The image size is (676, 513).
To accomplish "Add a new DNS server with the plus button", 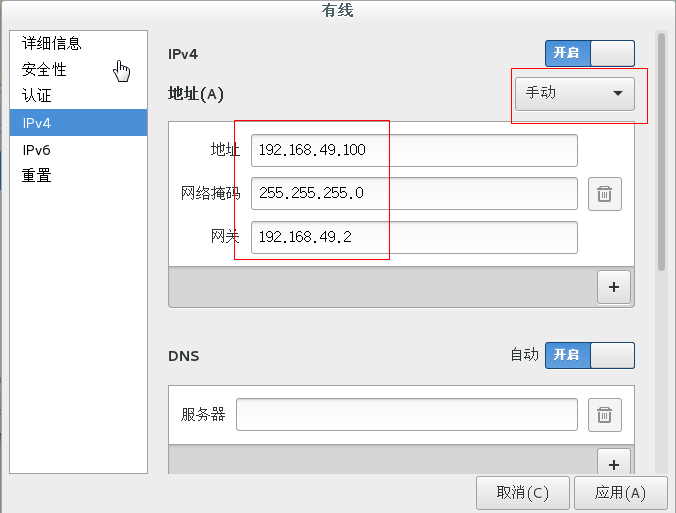I will pos(614,463).
